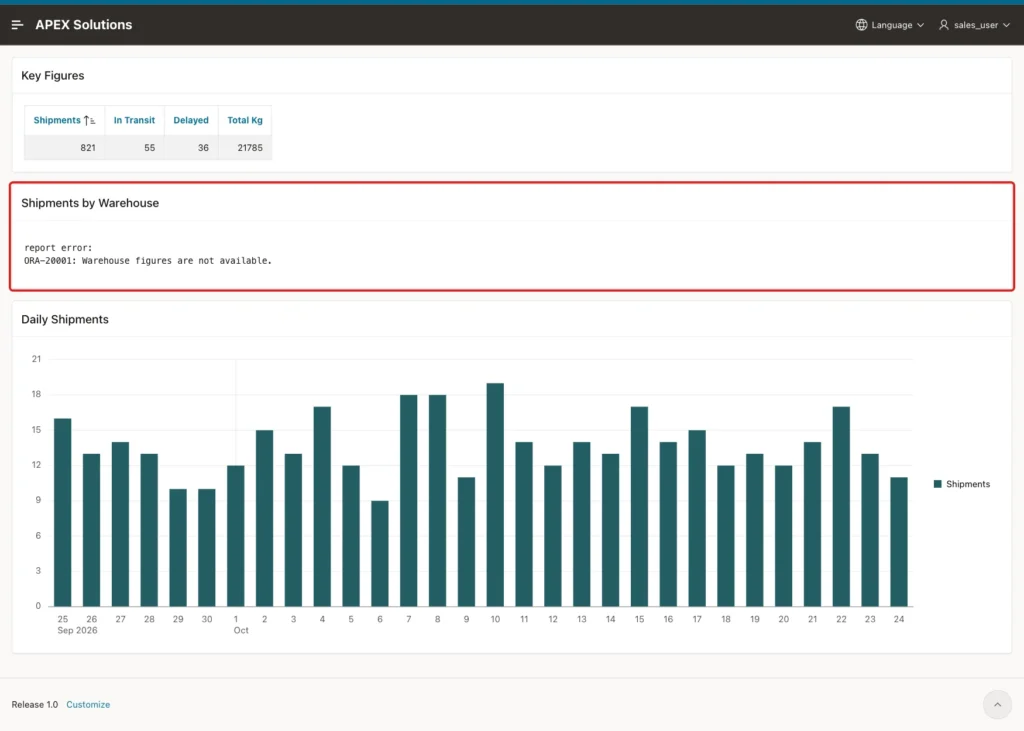Click the bar for October 17

[x=697, y=518]
